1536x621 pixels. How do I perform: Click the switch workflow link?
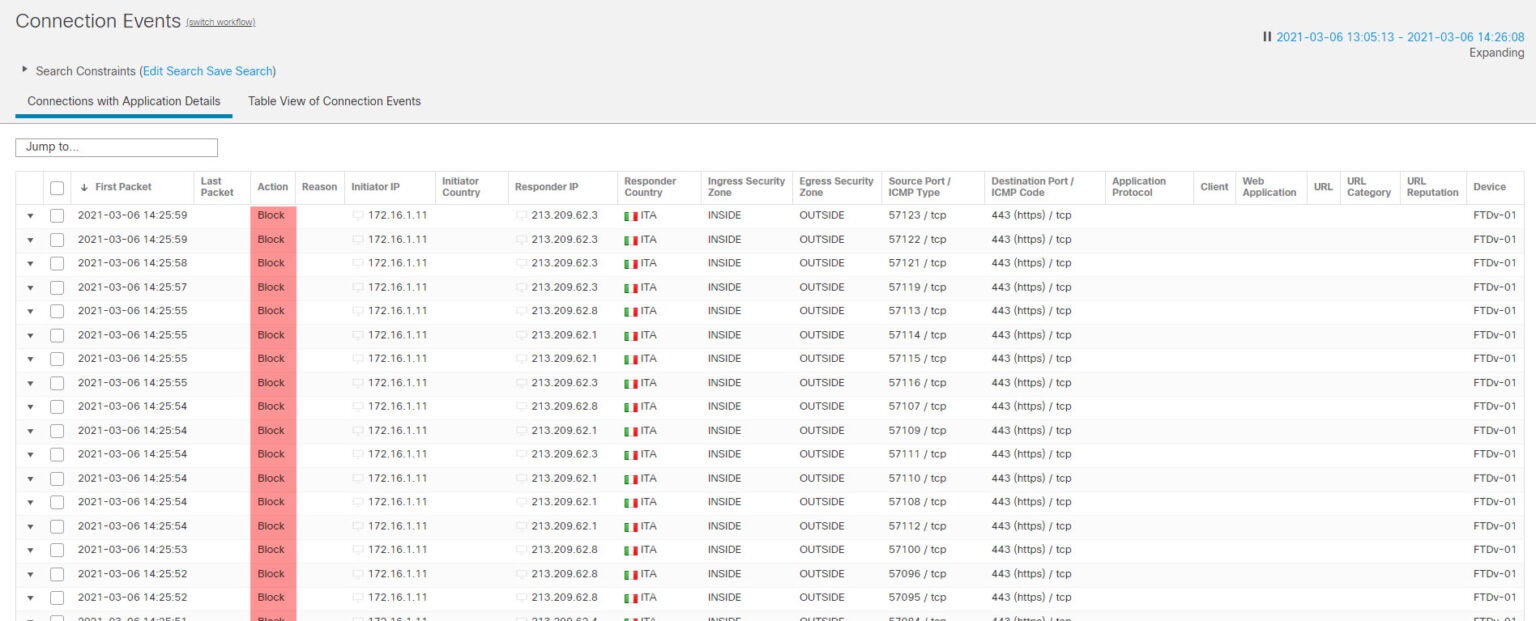pos(221,22)
